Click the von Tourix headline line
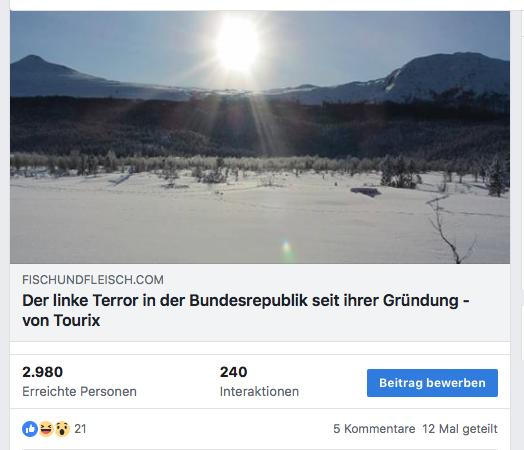 pos(61,321)
